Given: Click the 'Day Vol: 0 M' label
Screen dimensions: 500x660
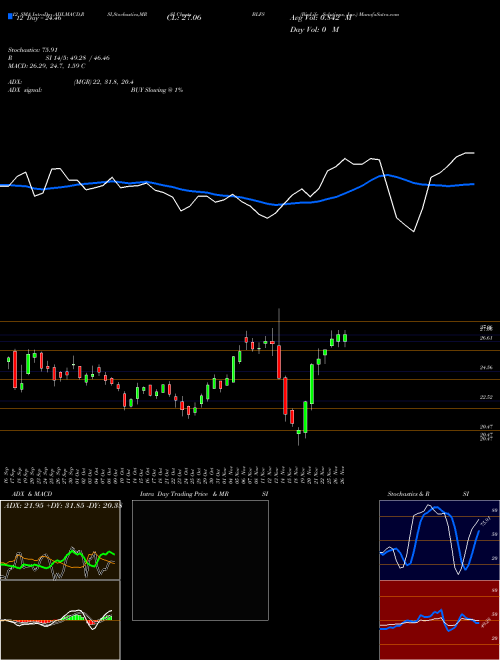Looking at the screenshot, I should click(314, 30).
